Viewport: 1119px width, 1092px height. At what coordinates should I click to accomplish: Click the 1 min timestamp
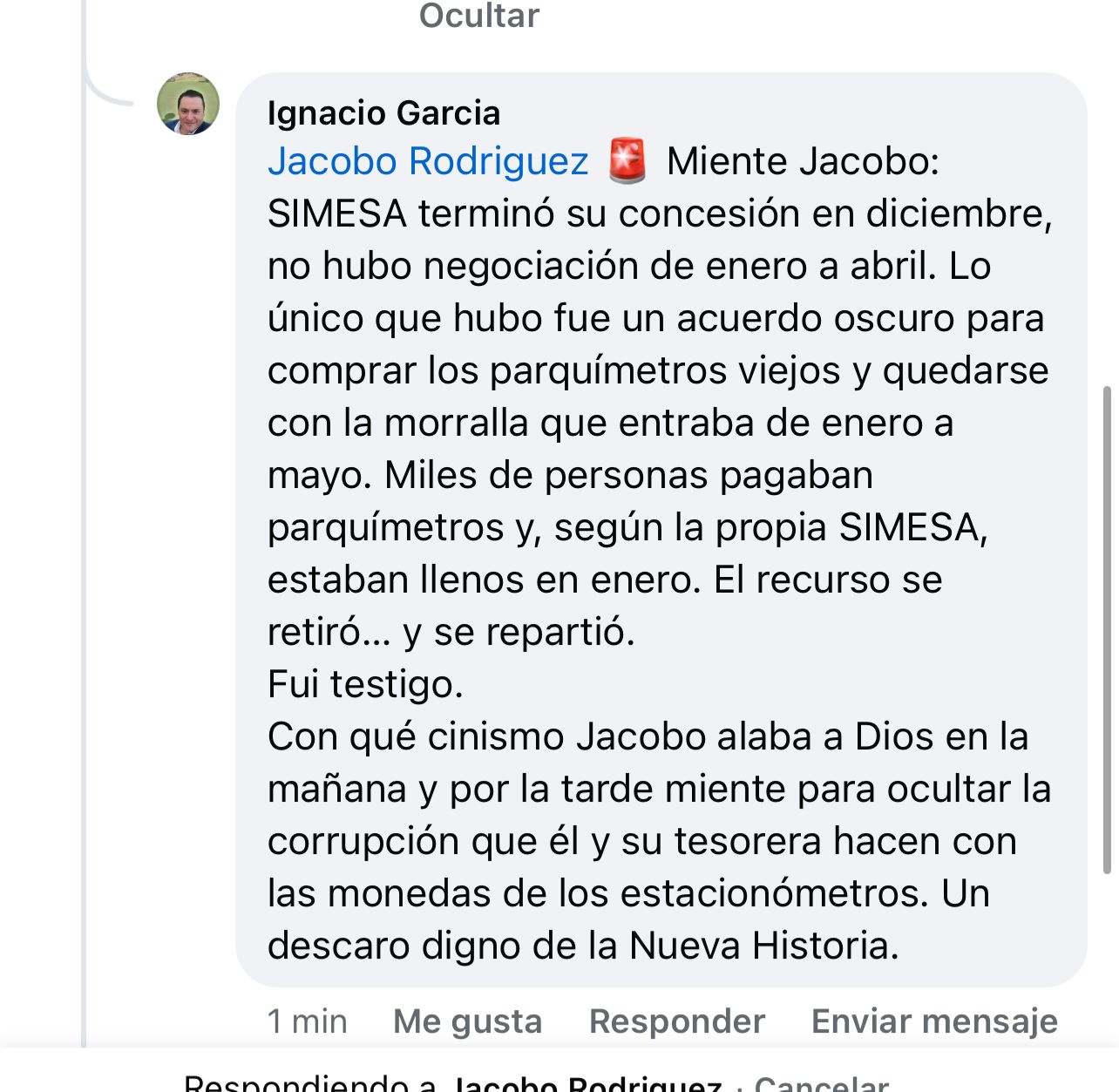click(307, 1021)
